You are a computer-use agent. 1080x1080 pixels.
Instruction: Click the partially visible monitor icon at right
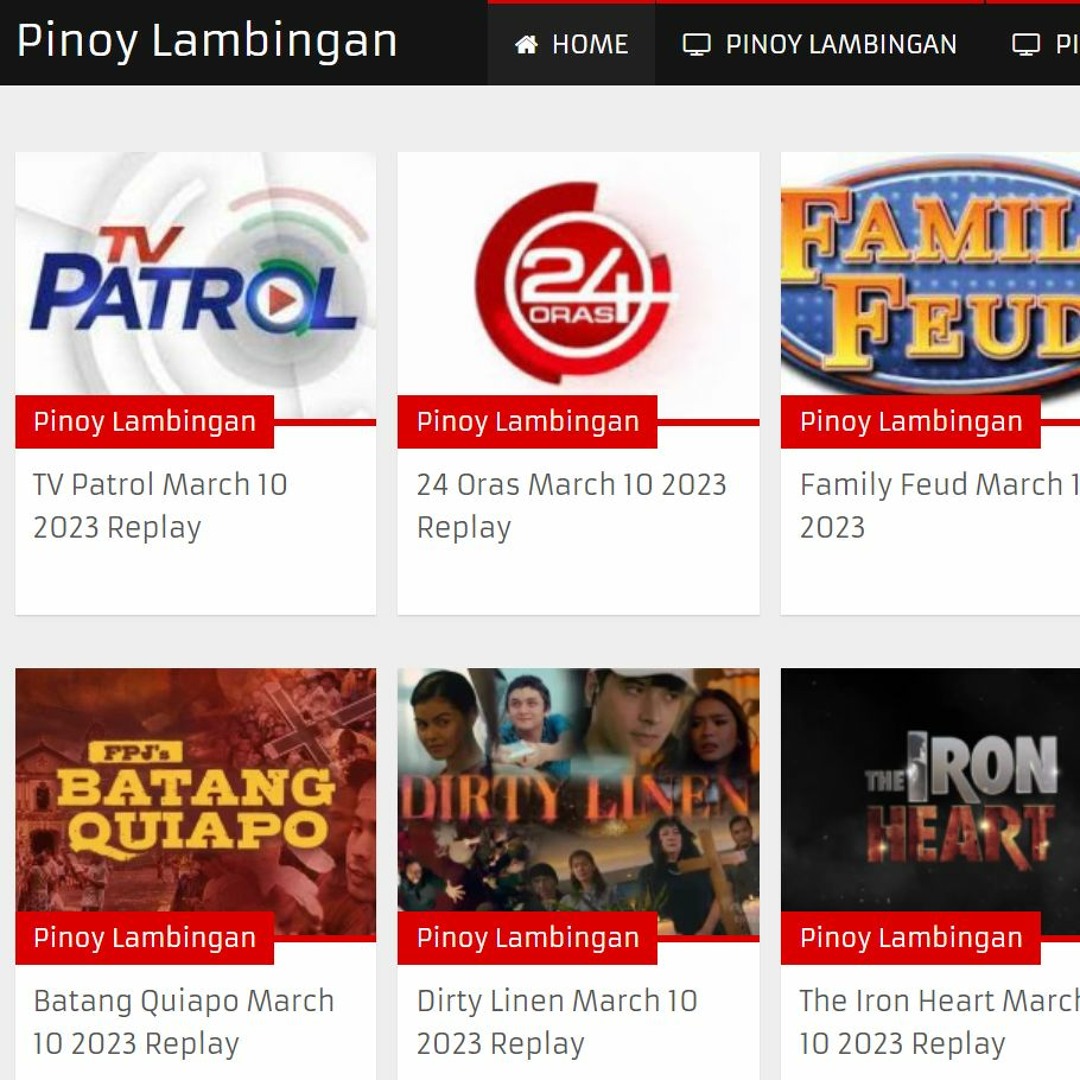tap(1026, 45)
